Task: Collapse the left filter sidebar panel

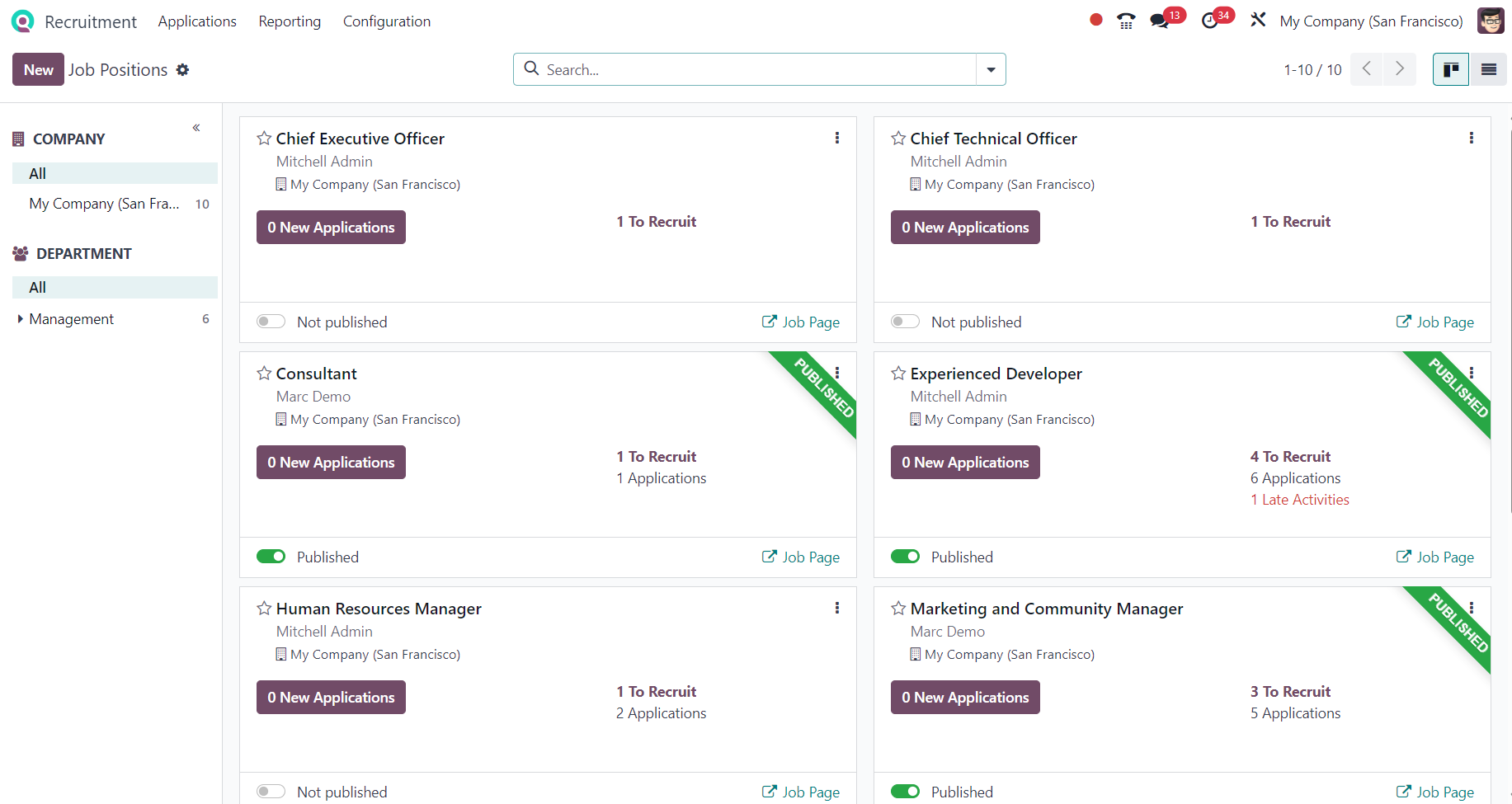Action: tap(196, 128)
